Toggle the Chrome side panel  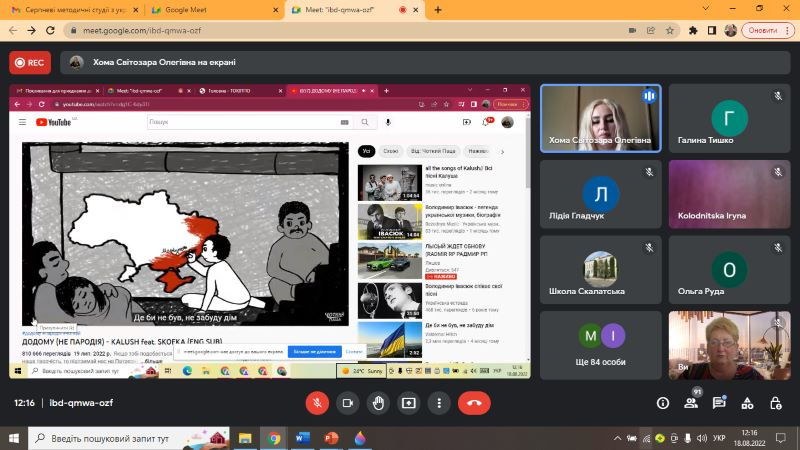click(x=712, y=31)
